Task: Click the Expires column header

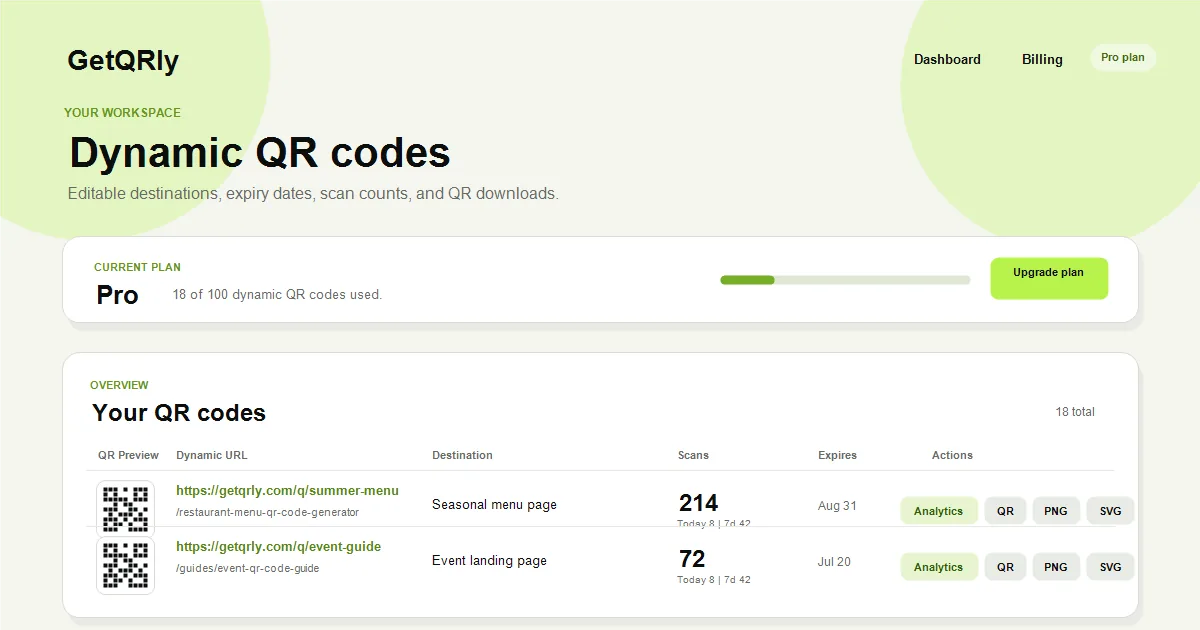Action: click(x=837, y=455)
